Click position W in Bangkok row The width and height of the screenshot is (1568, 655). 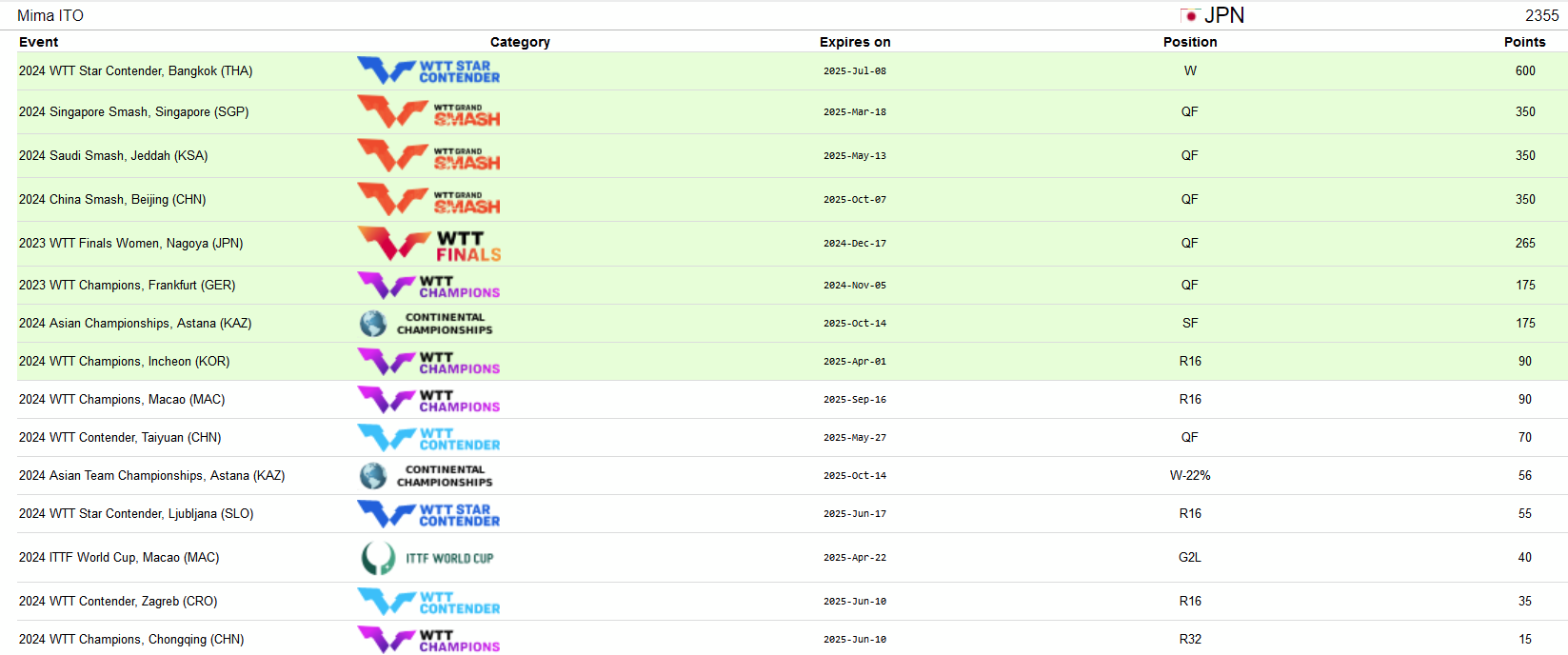(x=1190, y=71)
